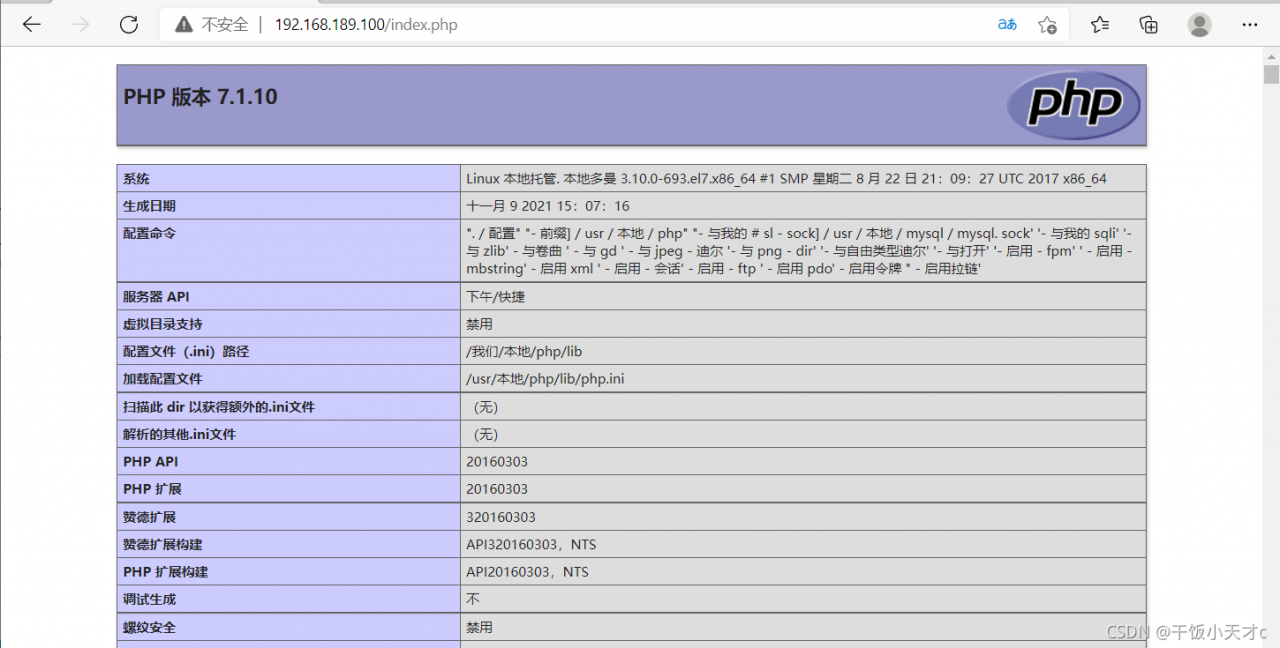The image size is (1280, 648).
Task: Select the "PHP 扩展" row label
Action: point(152,489)
